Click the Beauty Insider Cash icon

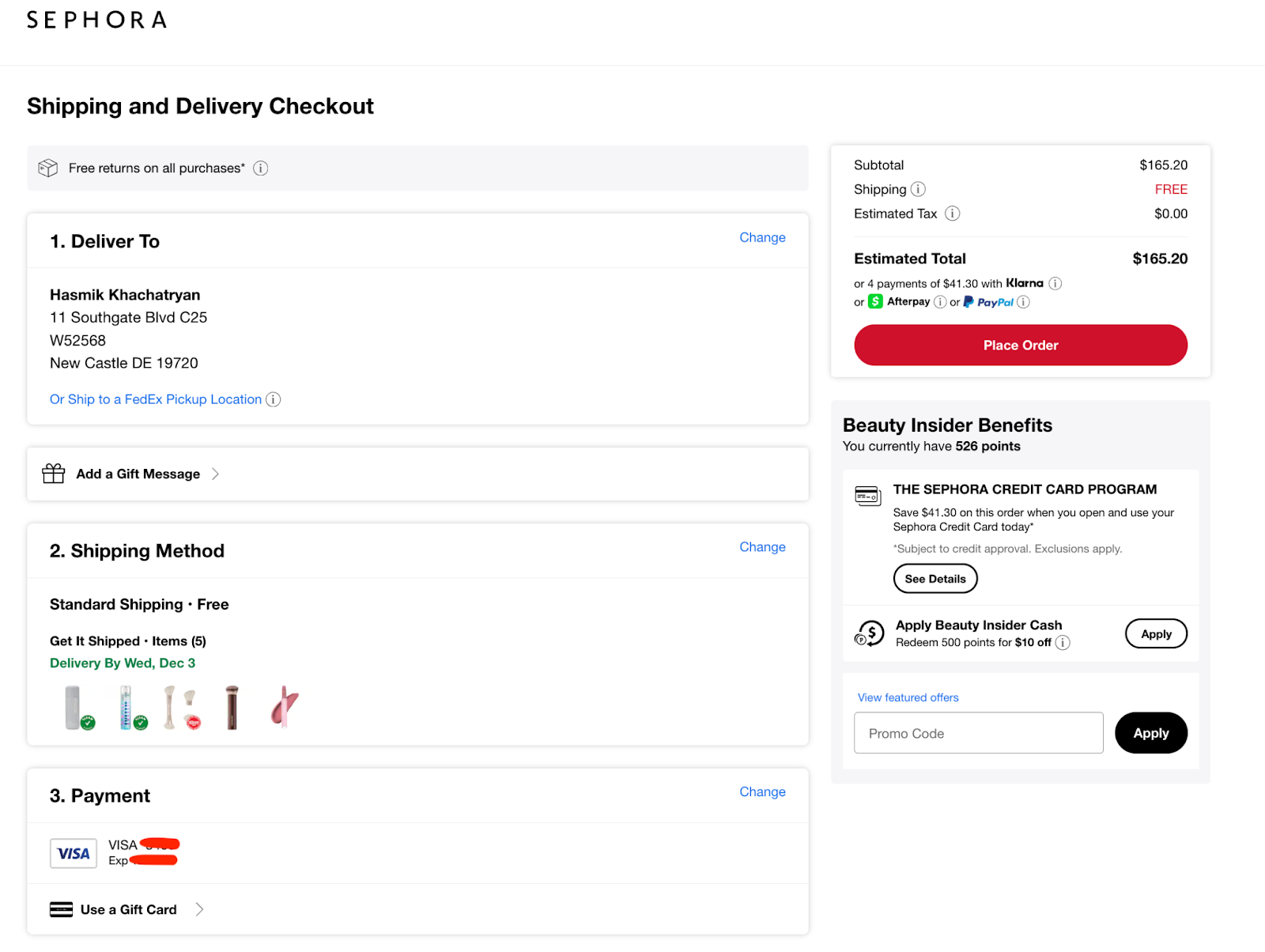[x=870, y=633]
